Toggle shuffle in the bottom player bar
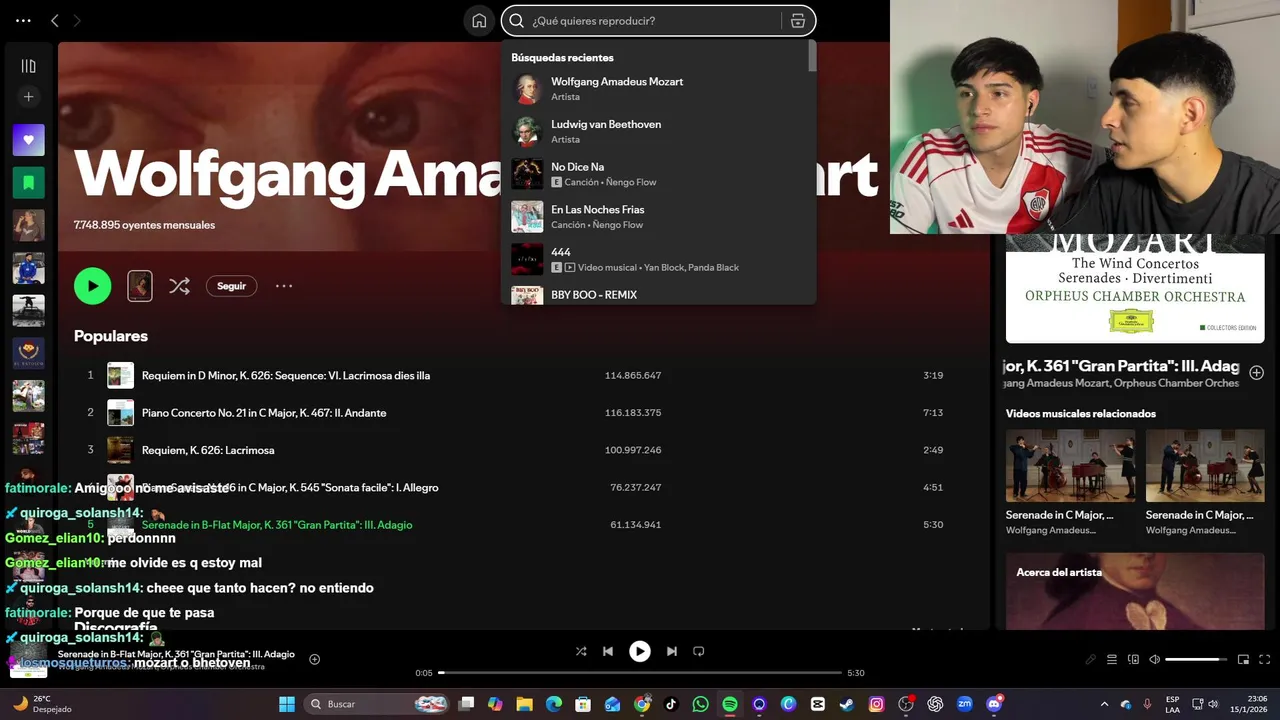Screen dimensions: 1280x720 click(581, 651)
